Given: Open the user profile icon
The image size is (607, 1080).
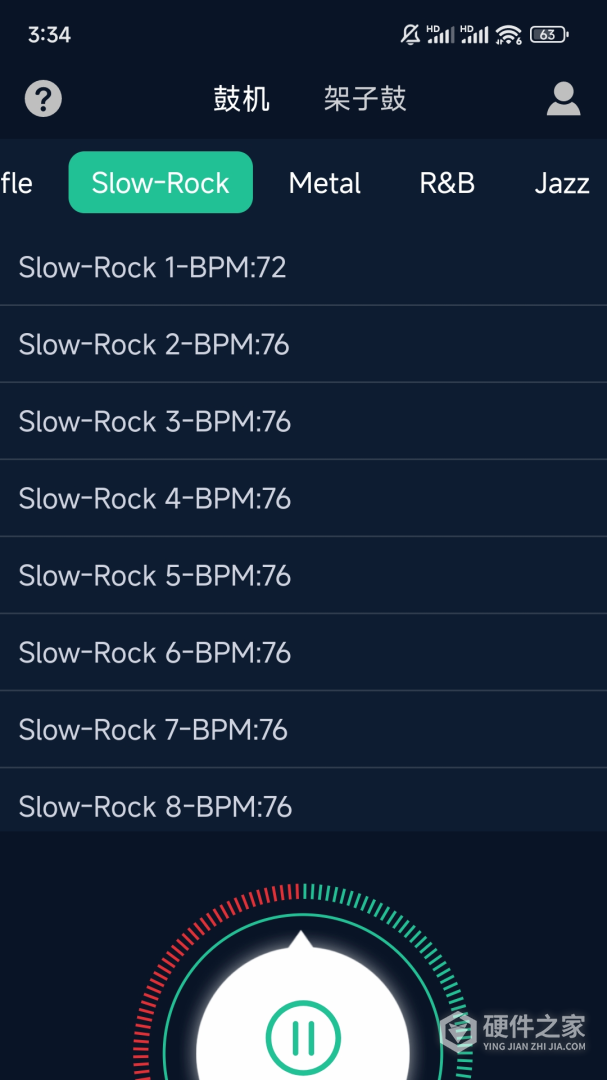Looking at the screenshot, I should click(563, 99).
